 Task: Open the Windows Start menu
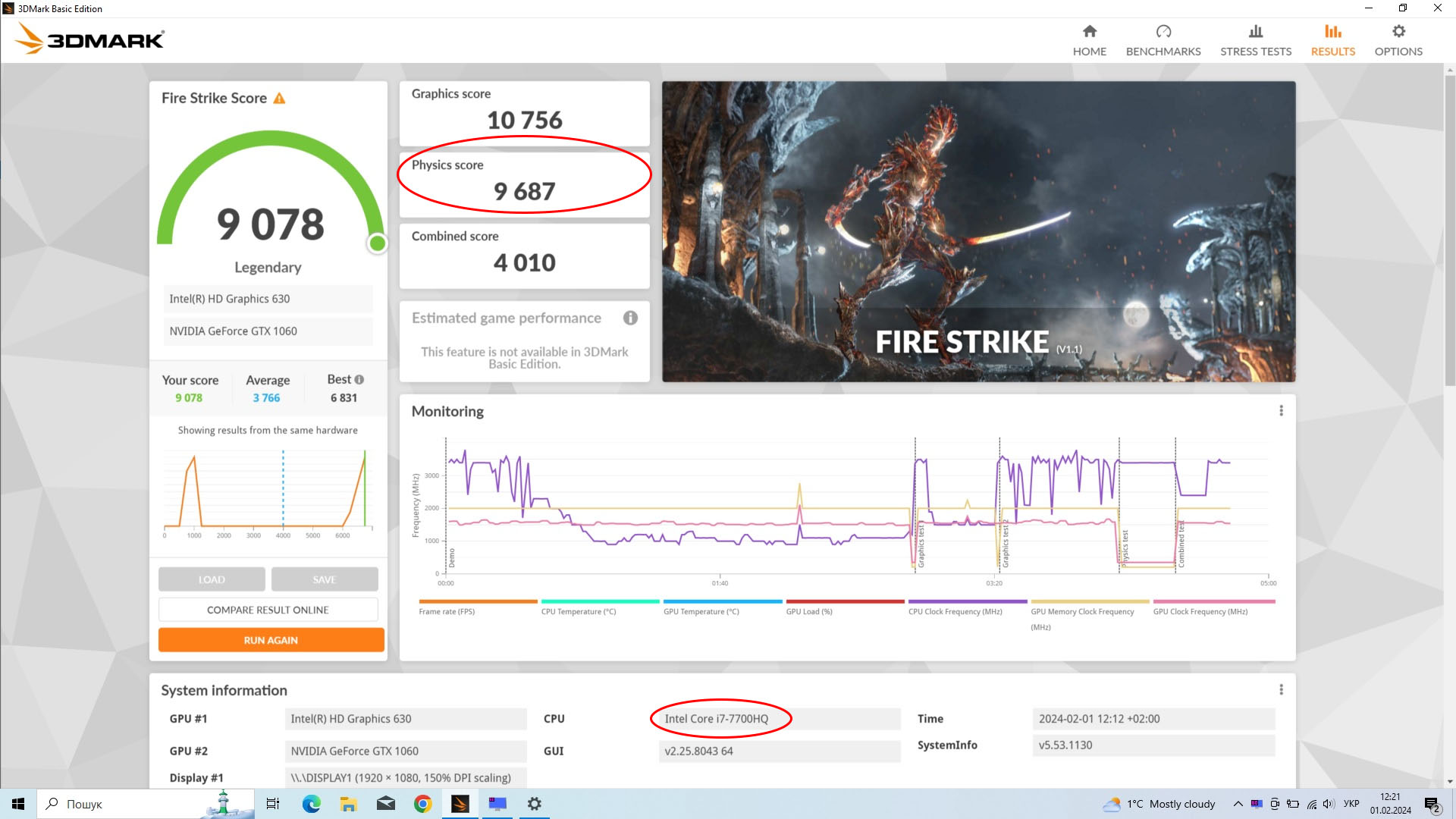pos(18,804)
